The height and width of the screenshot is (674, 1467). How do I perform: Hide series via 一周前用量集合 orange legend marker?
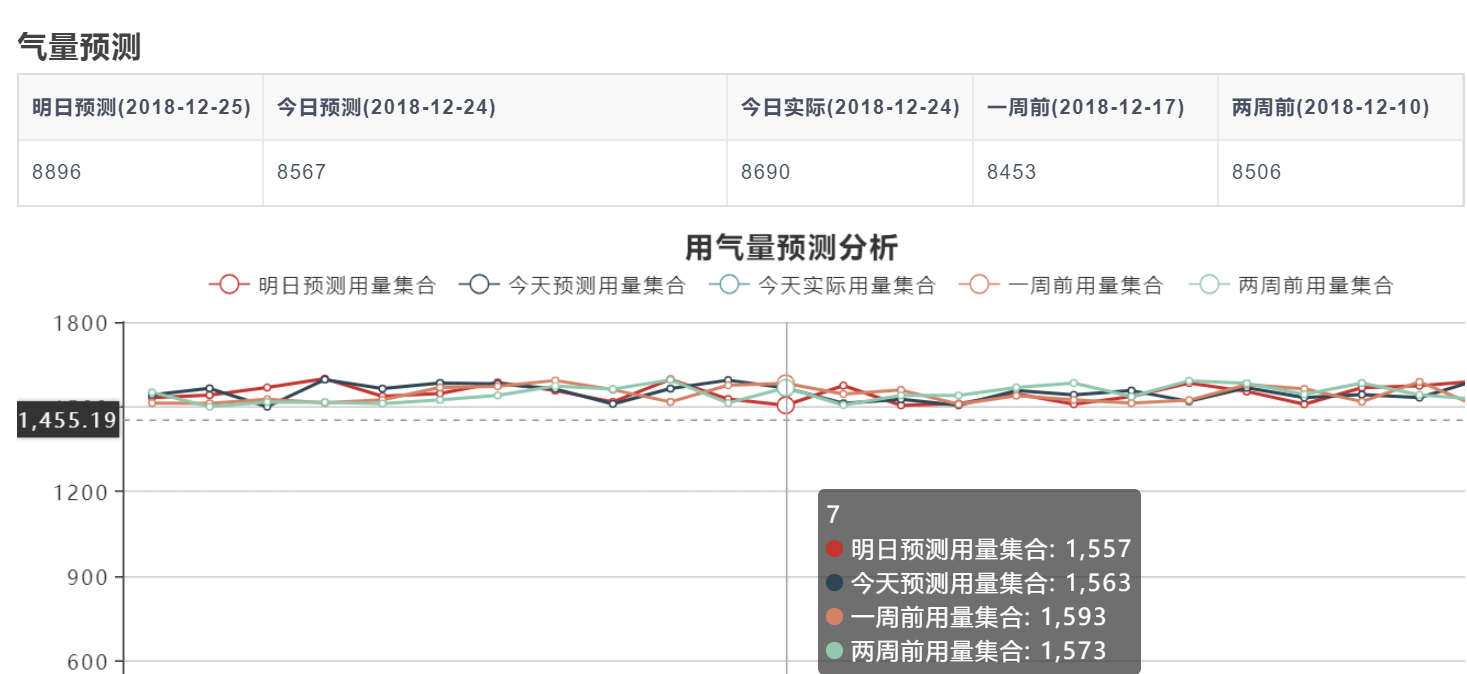click(x=979, y=285)
